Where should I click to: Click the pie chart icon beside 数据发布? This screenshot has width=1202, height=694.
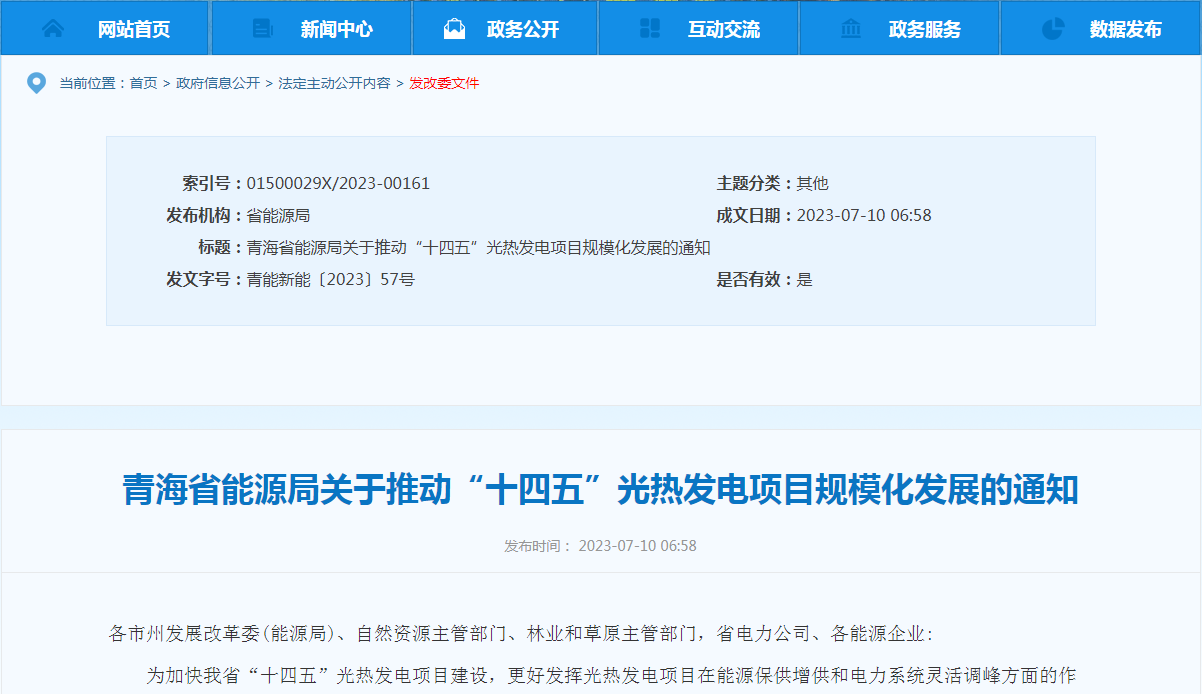pos(1053,29)
